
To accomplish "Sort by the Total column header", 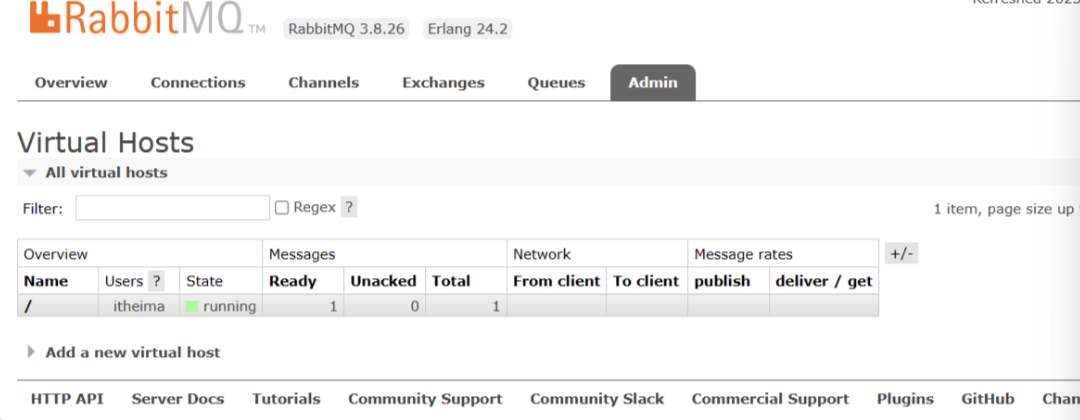I will (451, 281).
